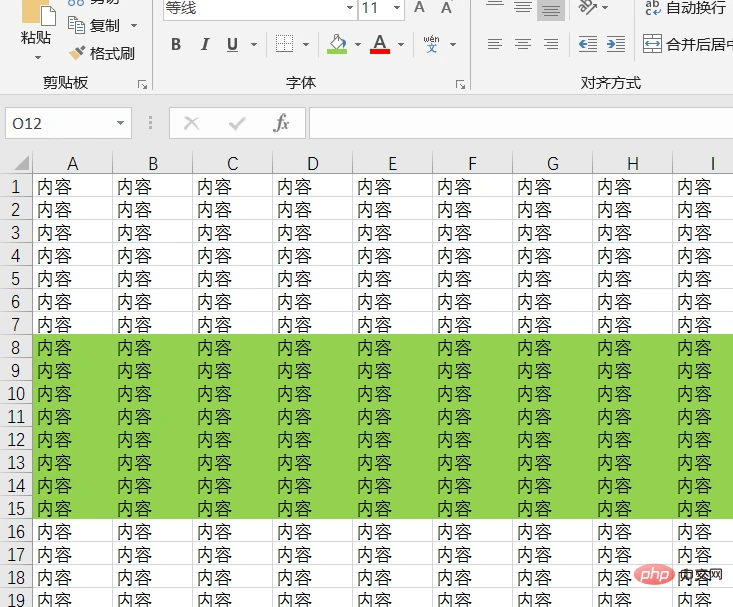
Task: Select middle vertical alignment icon
Action: pos(523,7)
